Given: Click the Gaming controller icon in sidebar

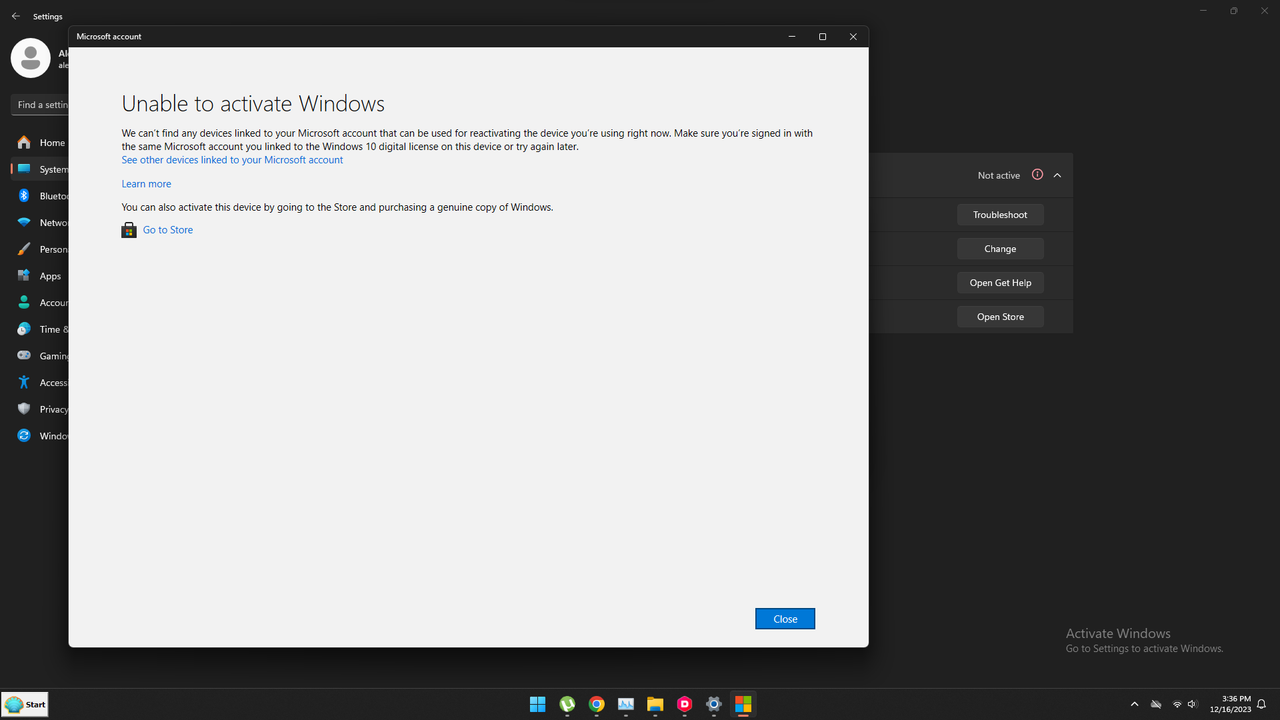Looking at the screenshot, I should [24, 356].
